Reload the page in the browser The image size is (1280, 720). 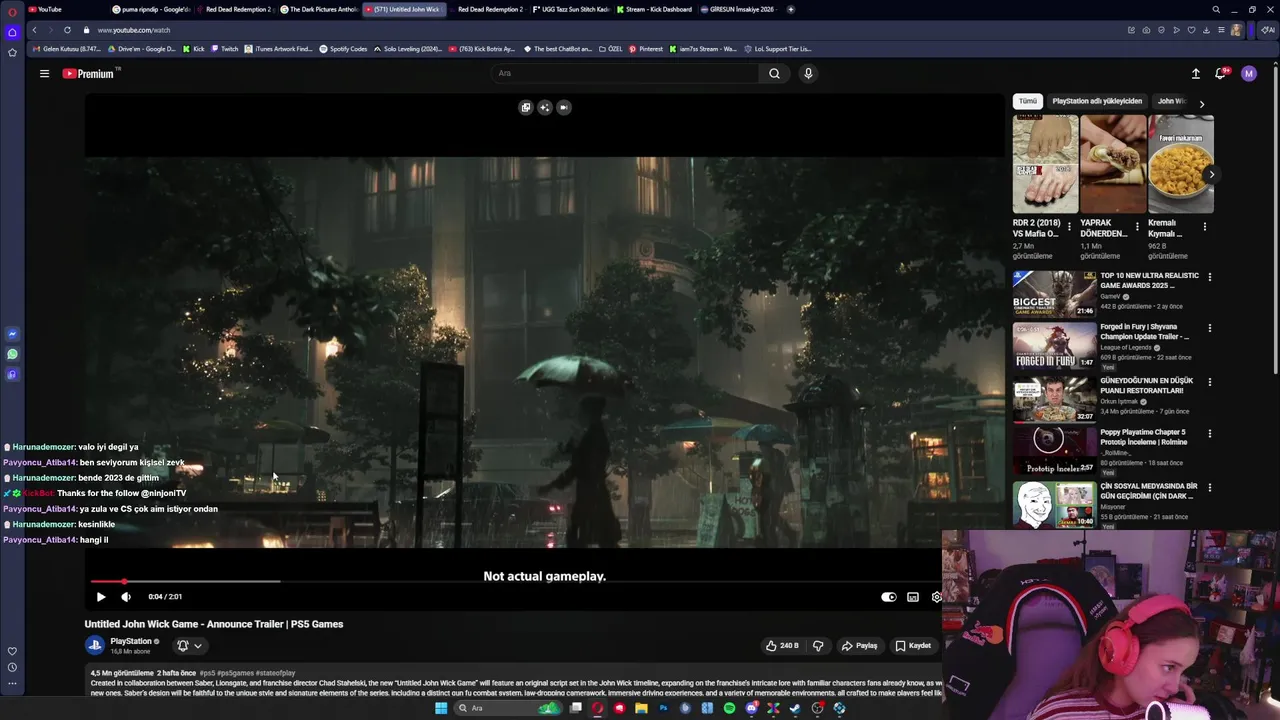[x=67, y=30]
